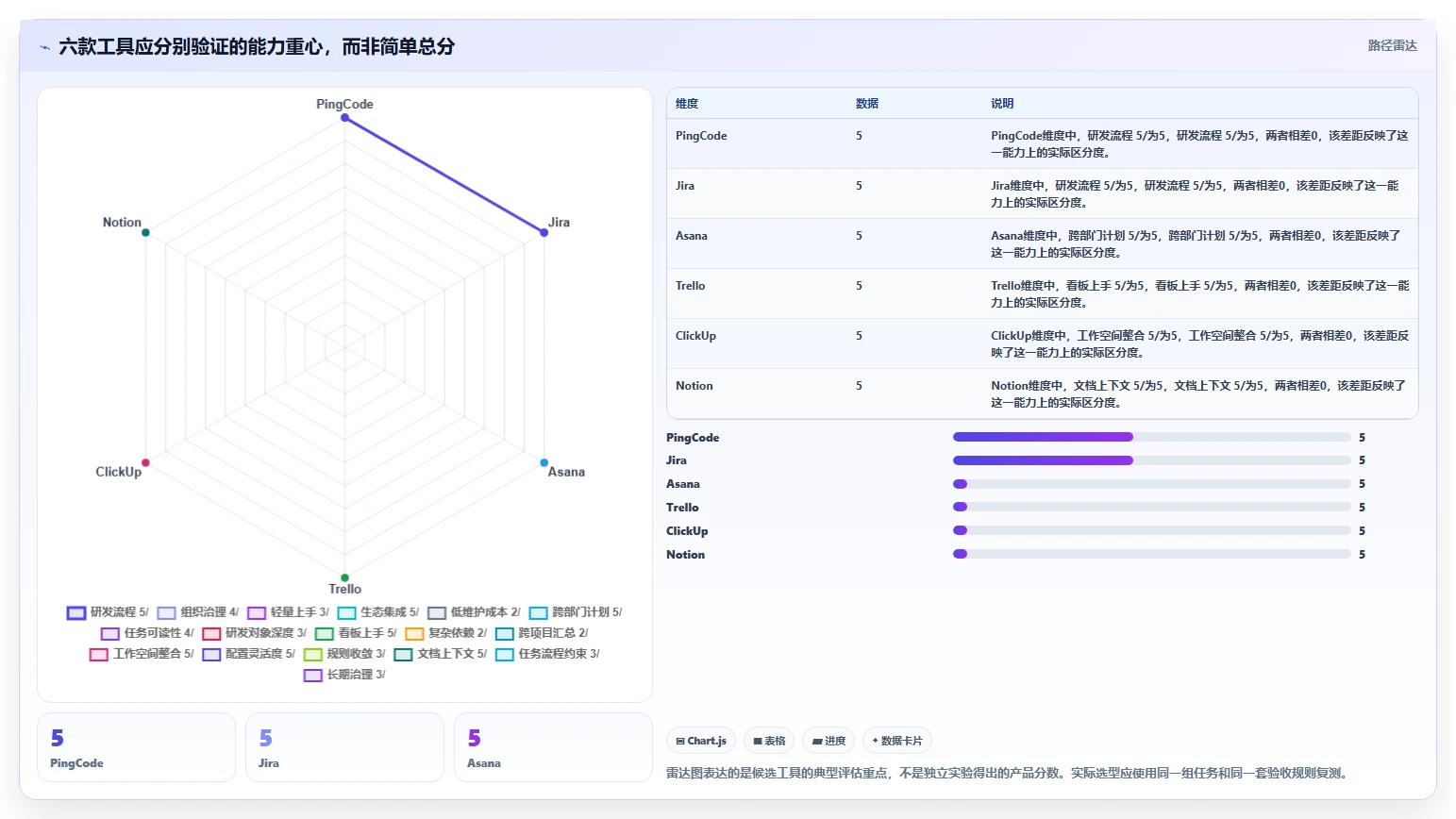
Task: Click the 路径雷达 label in the header
Action: pos(1393,45)
